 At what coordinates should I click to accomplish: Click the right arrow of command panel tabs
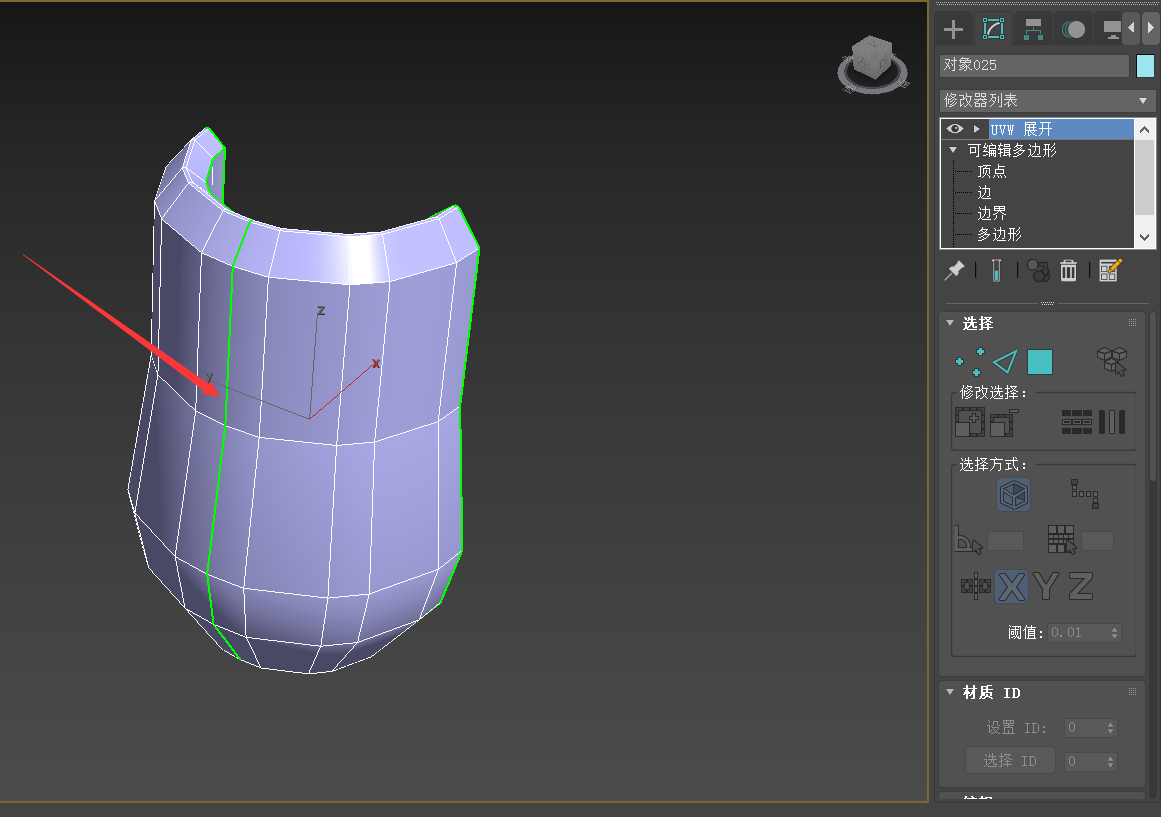click(1150, 28)
